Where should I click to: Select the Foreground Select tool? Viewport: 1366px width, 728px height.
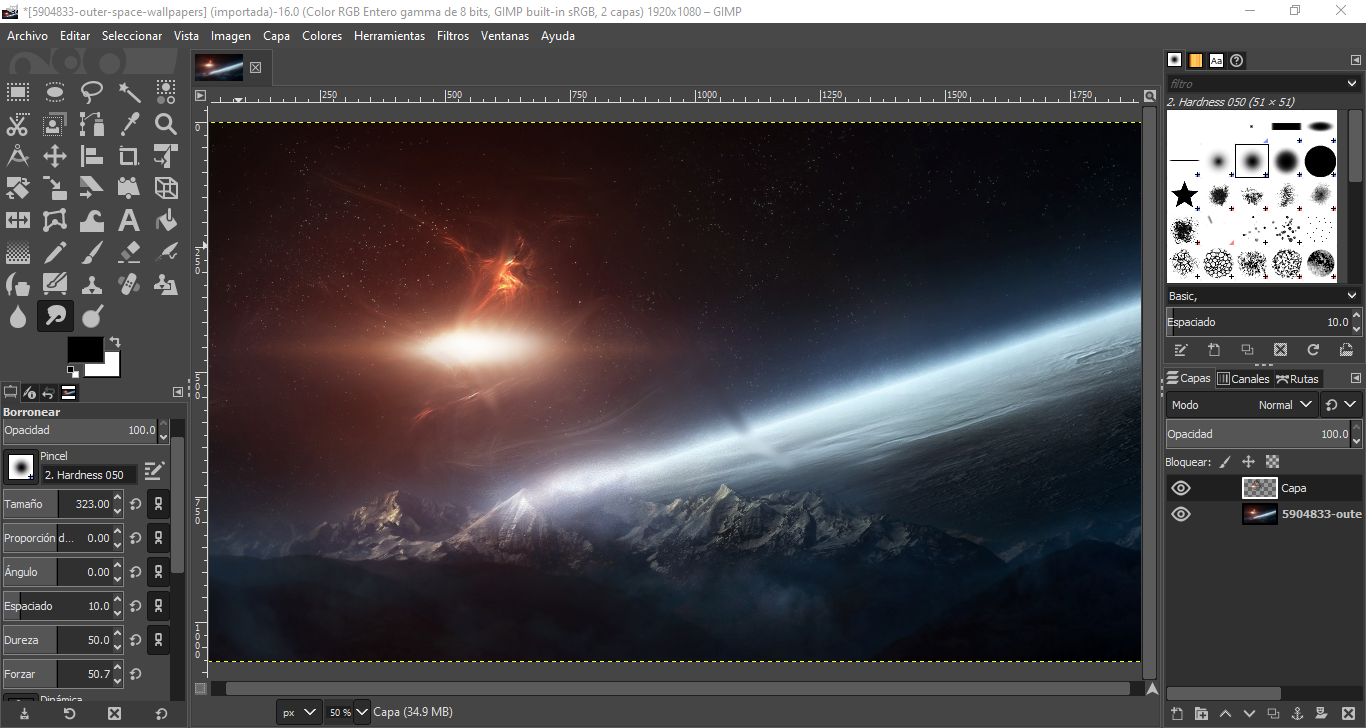55,124
